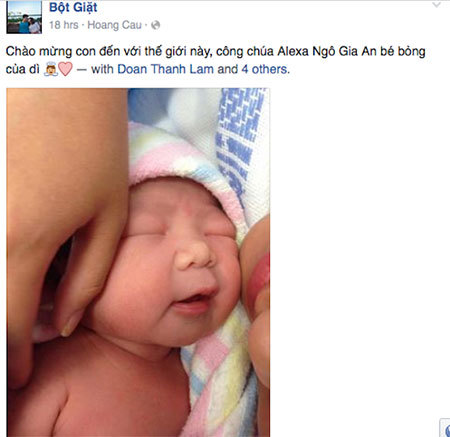The height and width of the screenshot is (437, 450).
Task: Click the words bé bỏng in caption
Action: point(403,52)
